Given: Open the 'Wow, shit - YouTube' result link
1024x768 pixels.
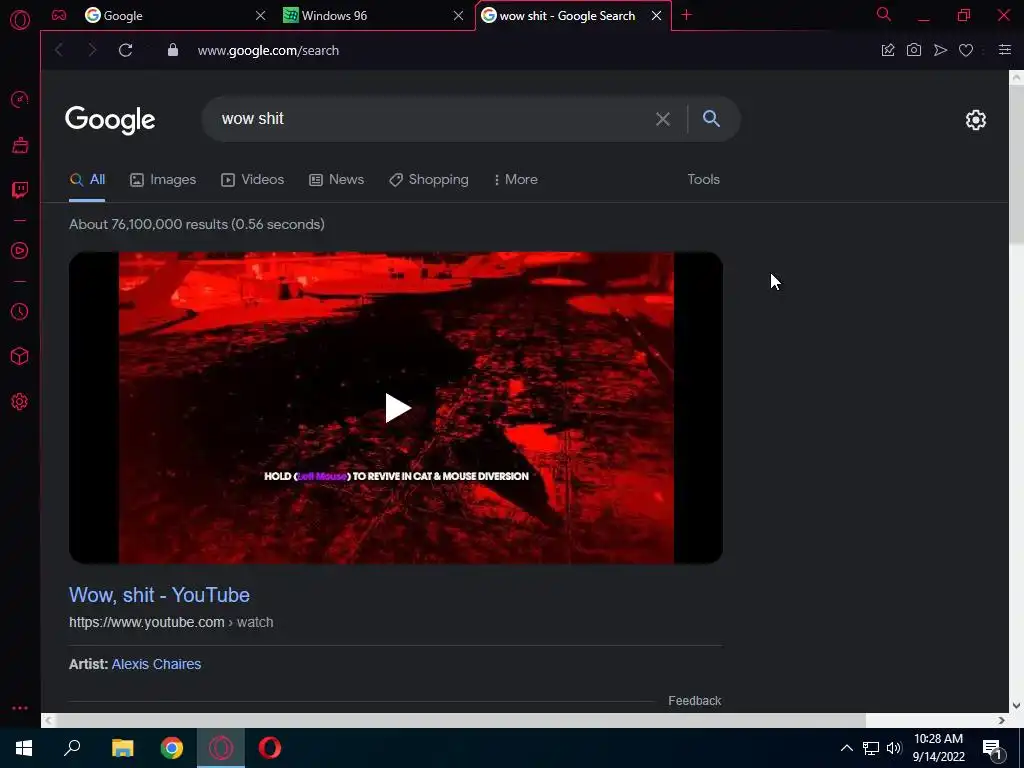Looking at the screenshot, I should [159, 595].
